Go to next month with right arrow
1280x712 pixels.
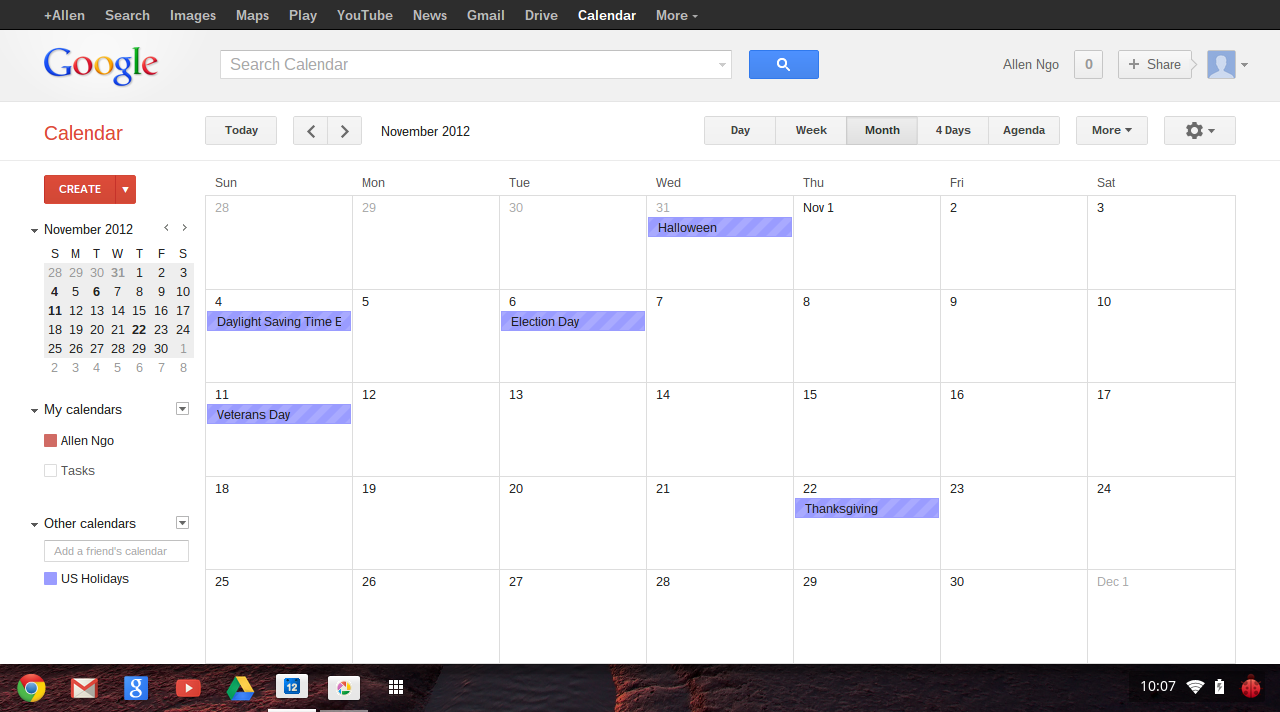(x=345, y=131)
